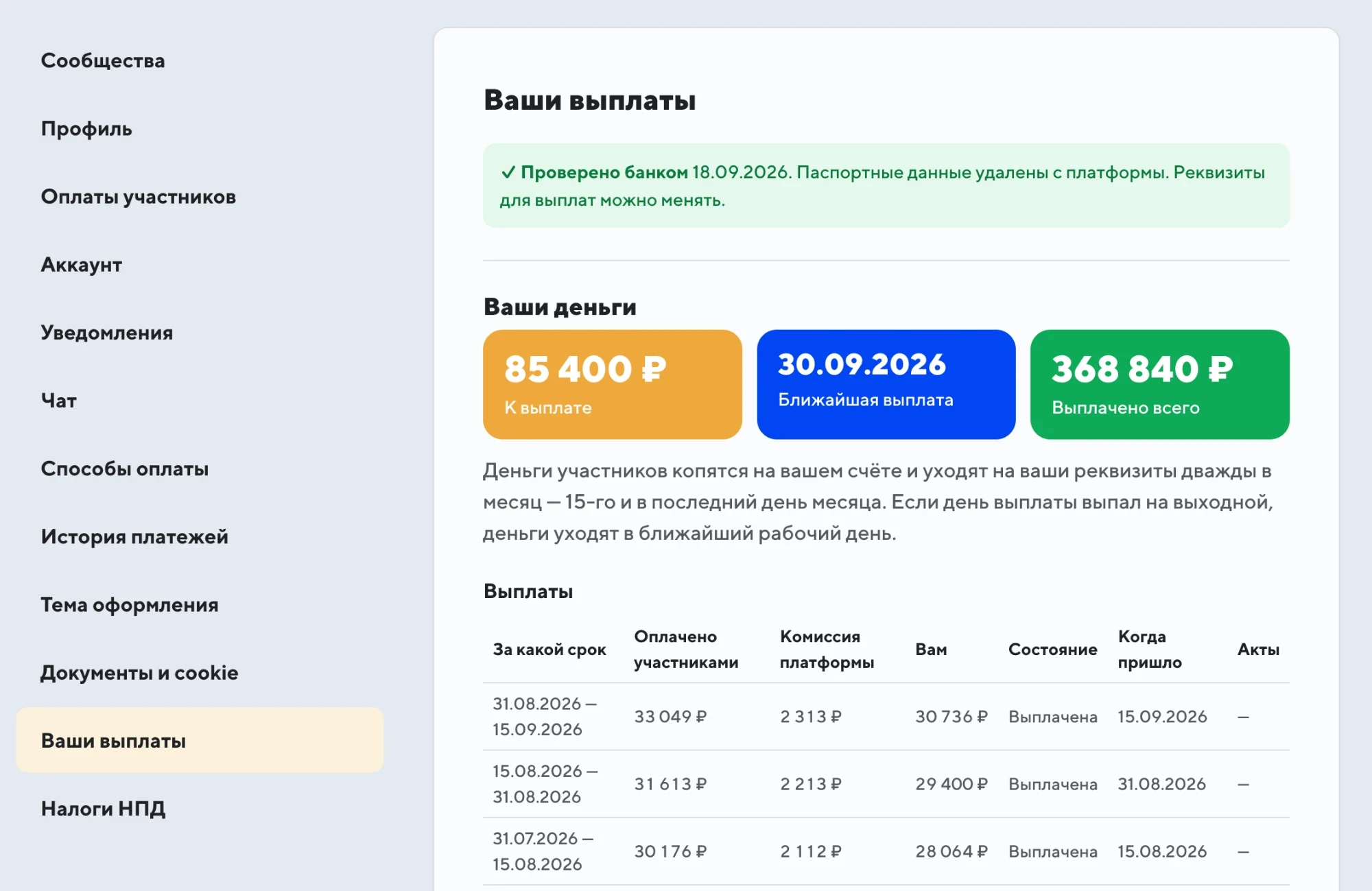Click the period 31.08.2026 – 15.09.2026 cell

[545, 716]
